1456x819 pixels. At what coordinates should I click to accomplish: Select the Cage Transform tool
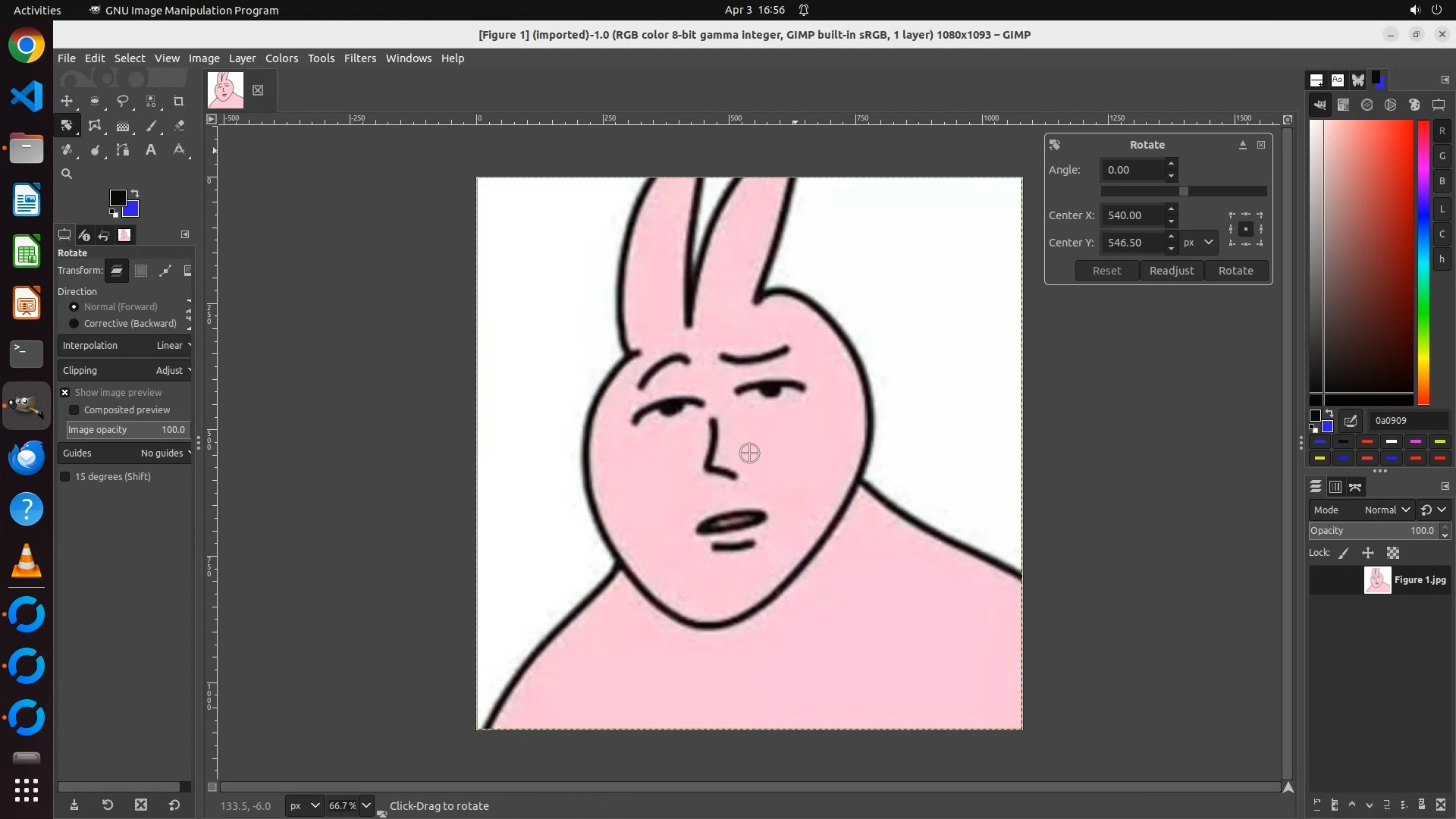tap(95, 126)
